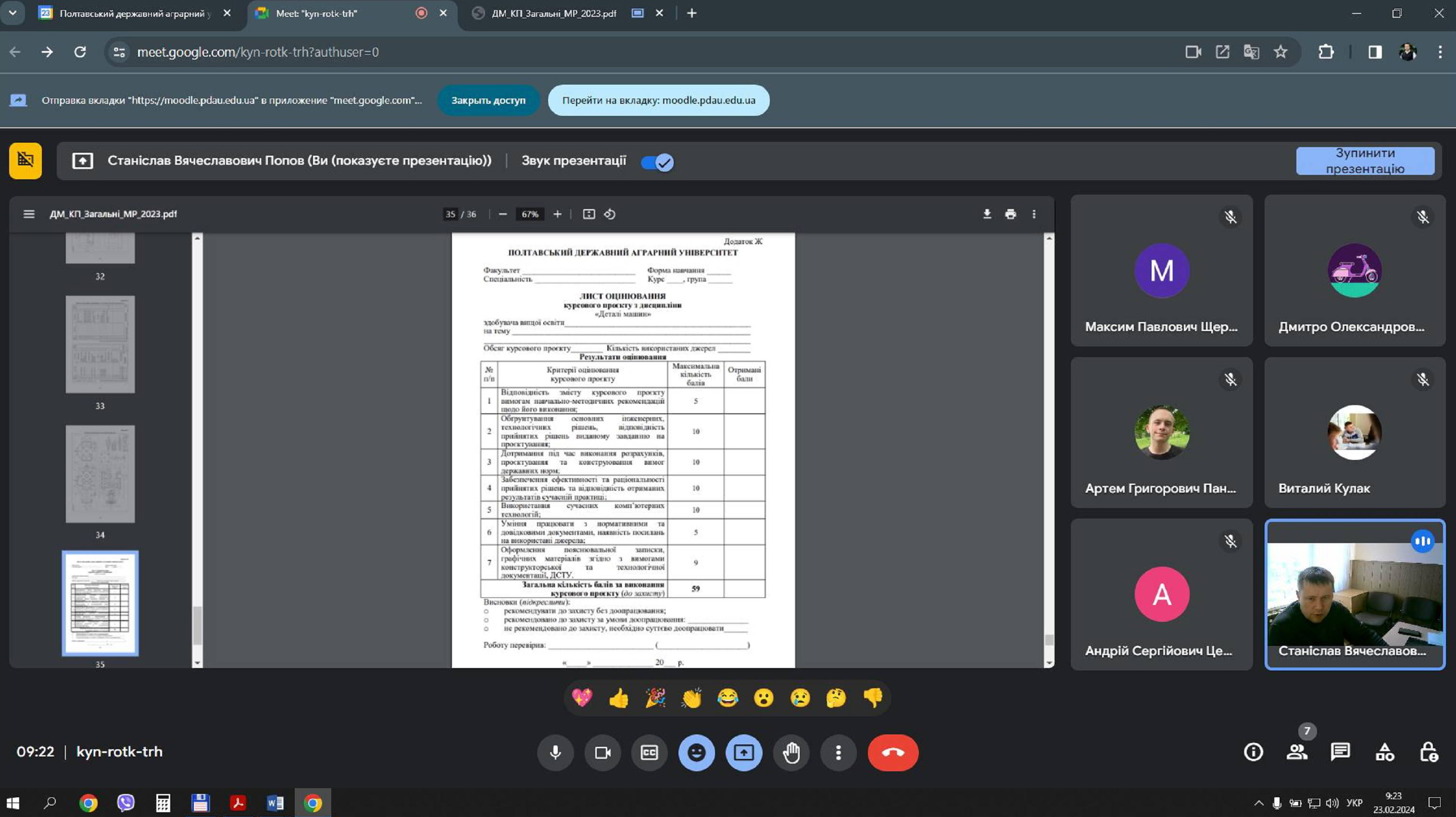This screenshot has width=1456, height=817.
Task: Toggle microphone in Meet call controls
Action: tap(555, 752)
